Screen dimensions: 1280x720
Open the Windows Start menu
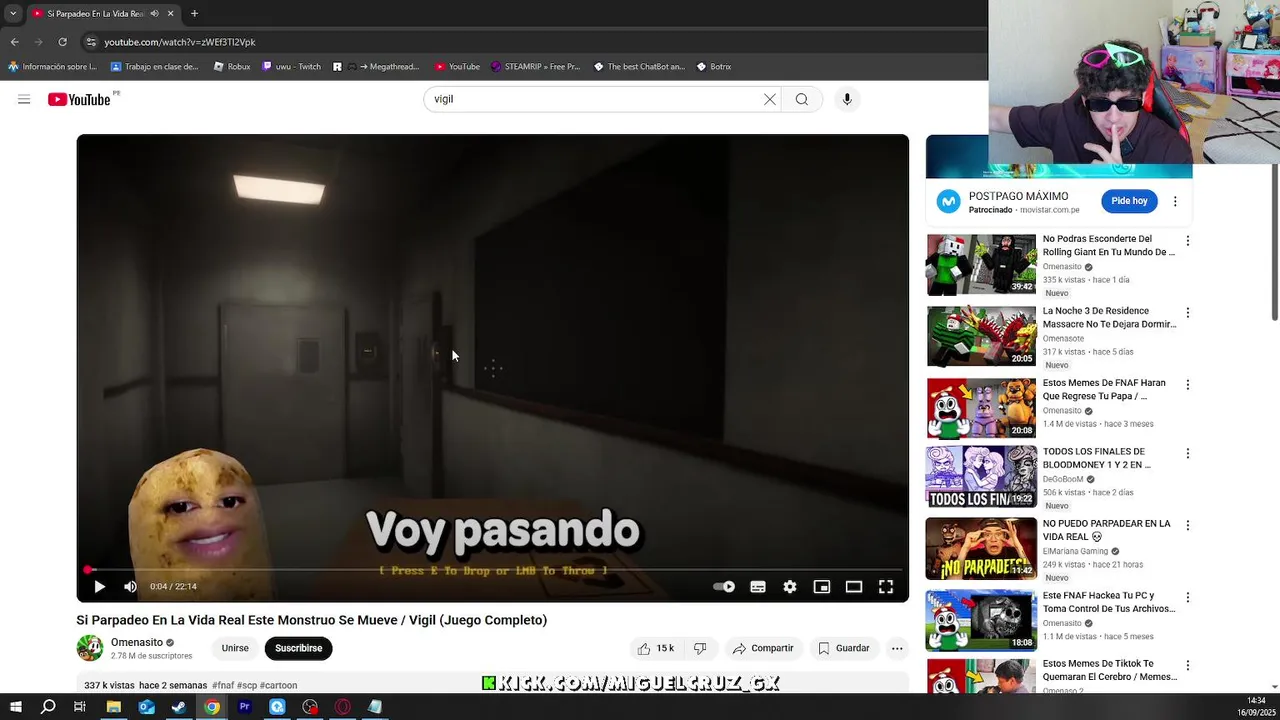tap(15, 707)
